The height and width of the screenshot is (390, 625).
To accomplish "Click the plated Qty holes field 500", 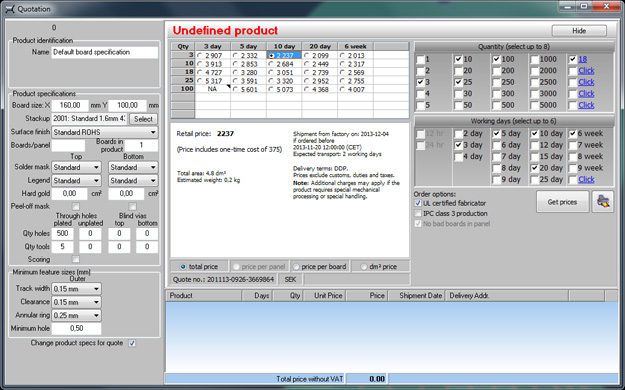I will 62,233.
